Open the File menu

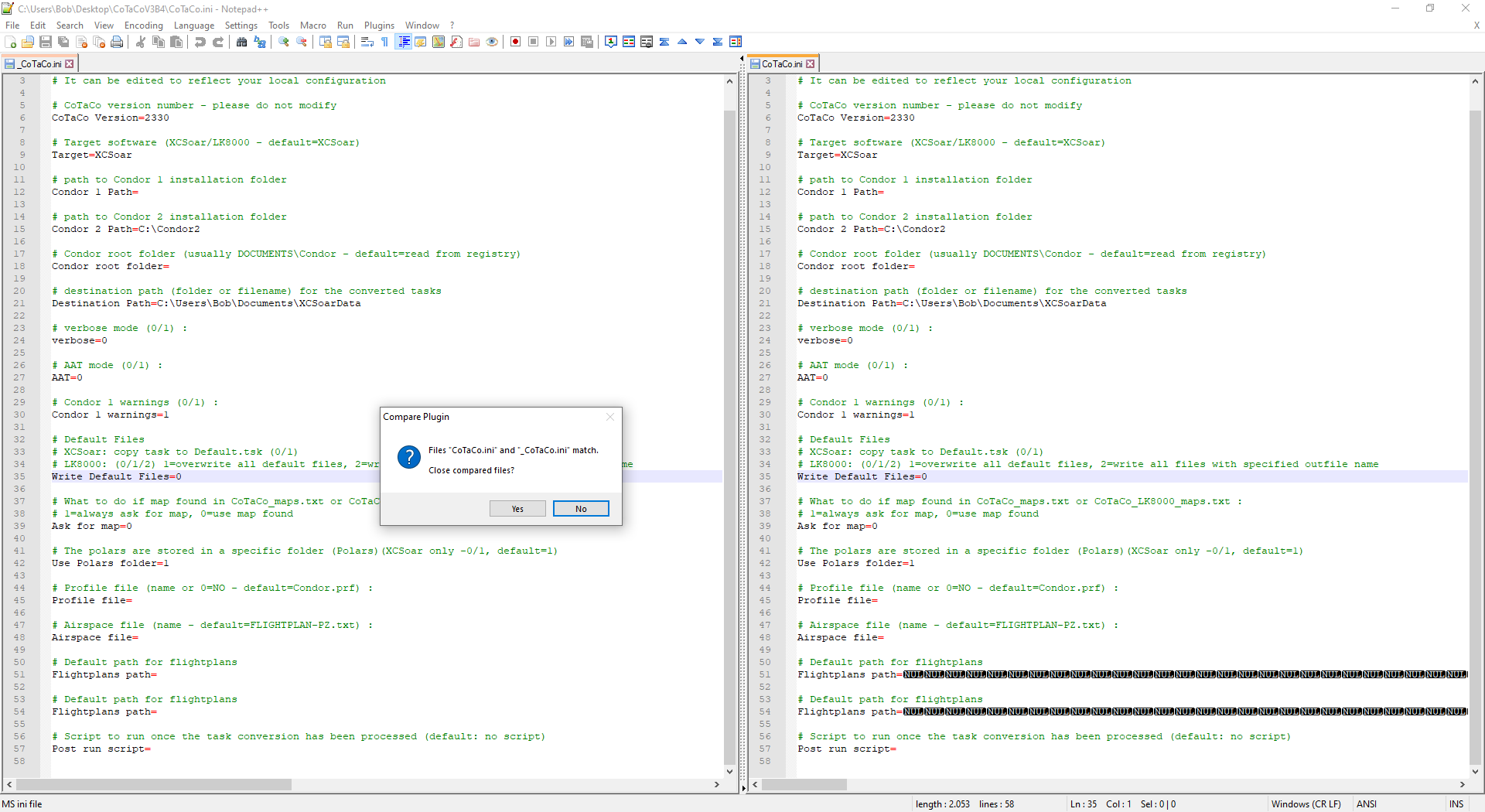tap(12, 26)
